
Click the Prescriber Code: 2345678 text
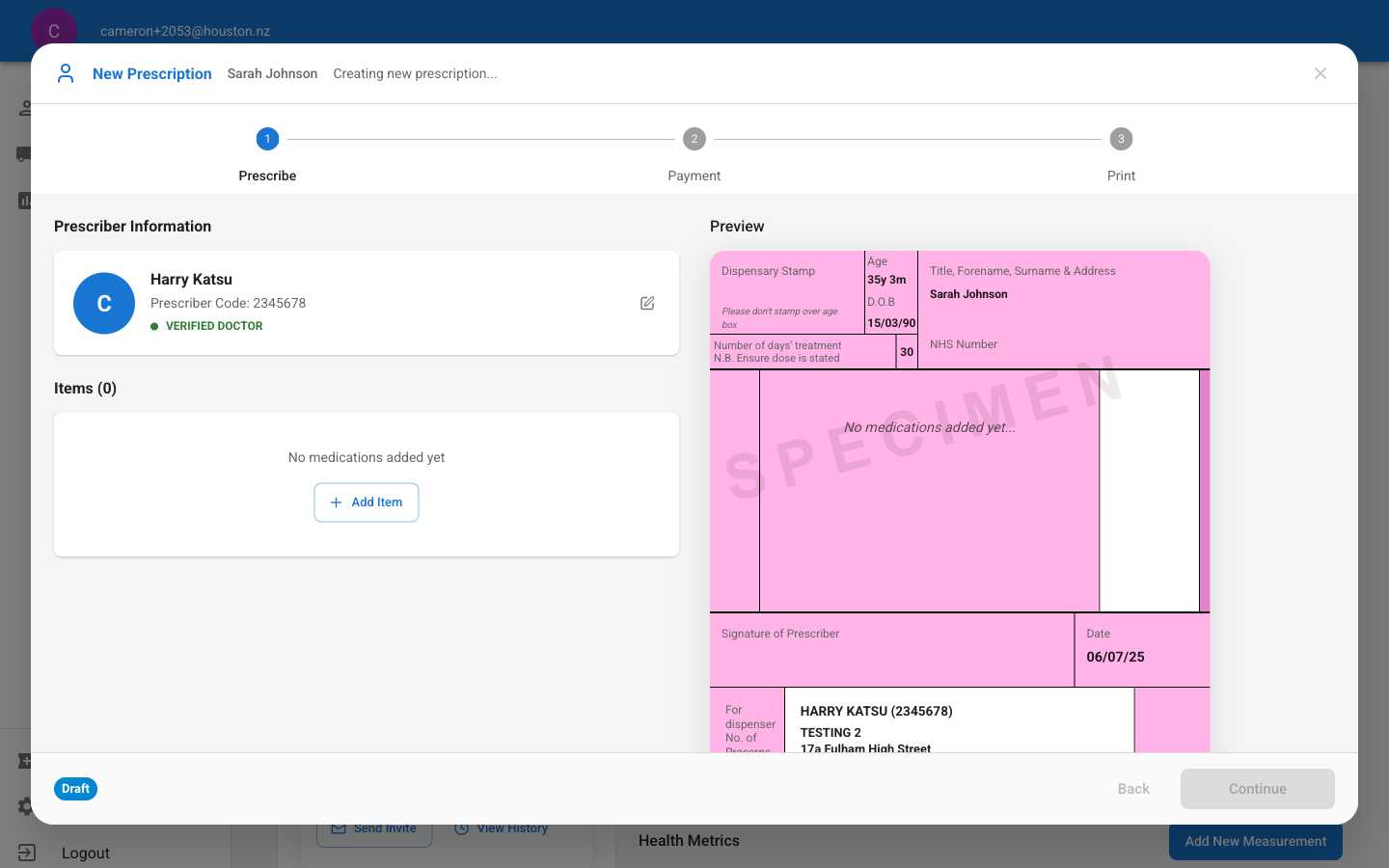[228, 303]
